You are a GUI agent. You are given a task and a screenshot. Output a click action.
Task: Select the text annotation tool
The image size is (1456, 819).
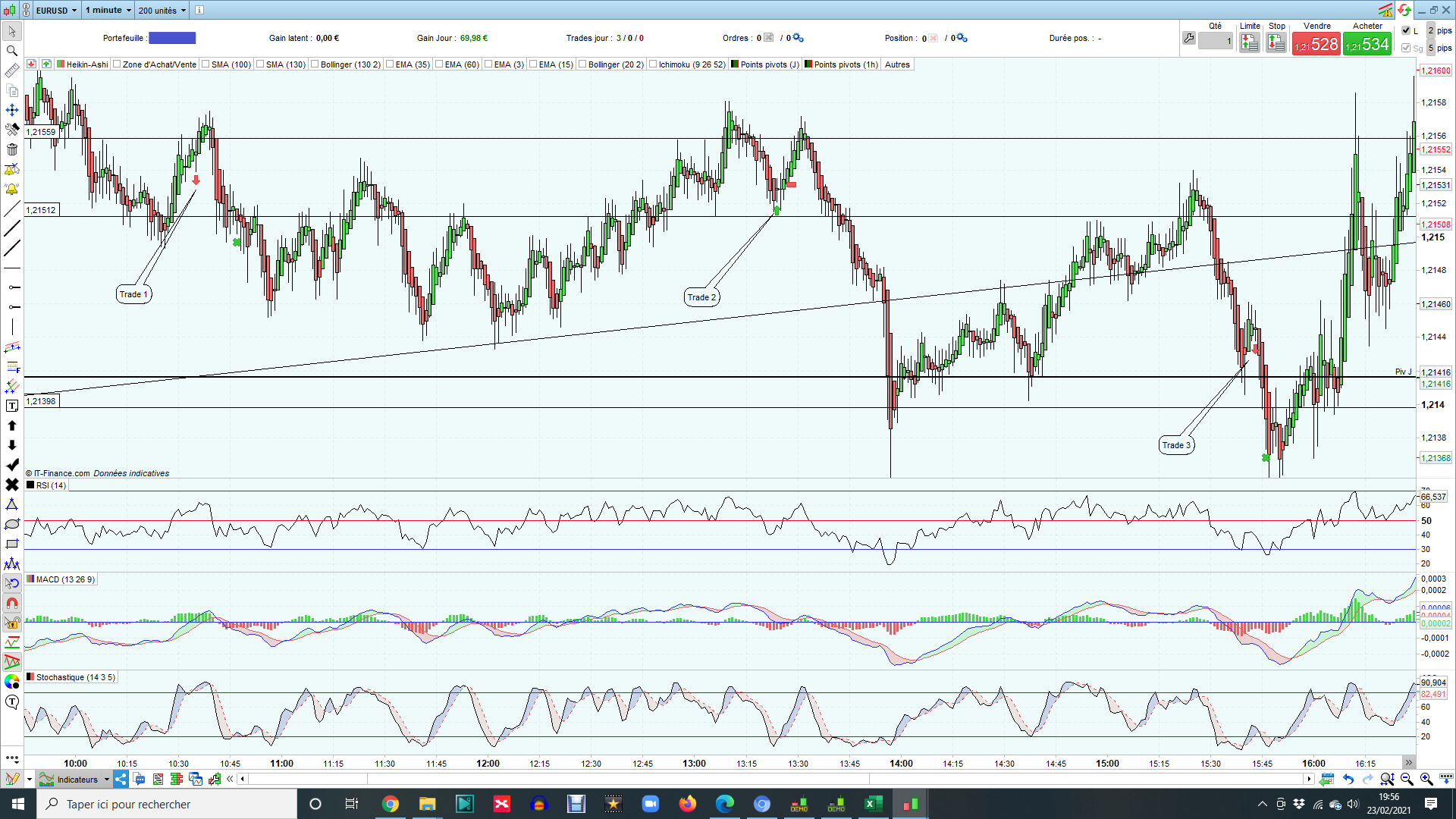click(x=12, y=406)
